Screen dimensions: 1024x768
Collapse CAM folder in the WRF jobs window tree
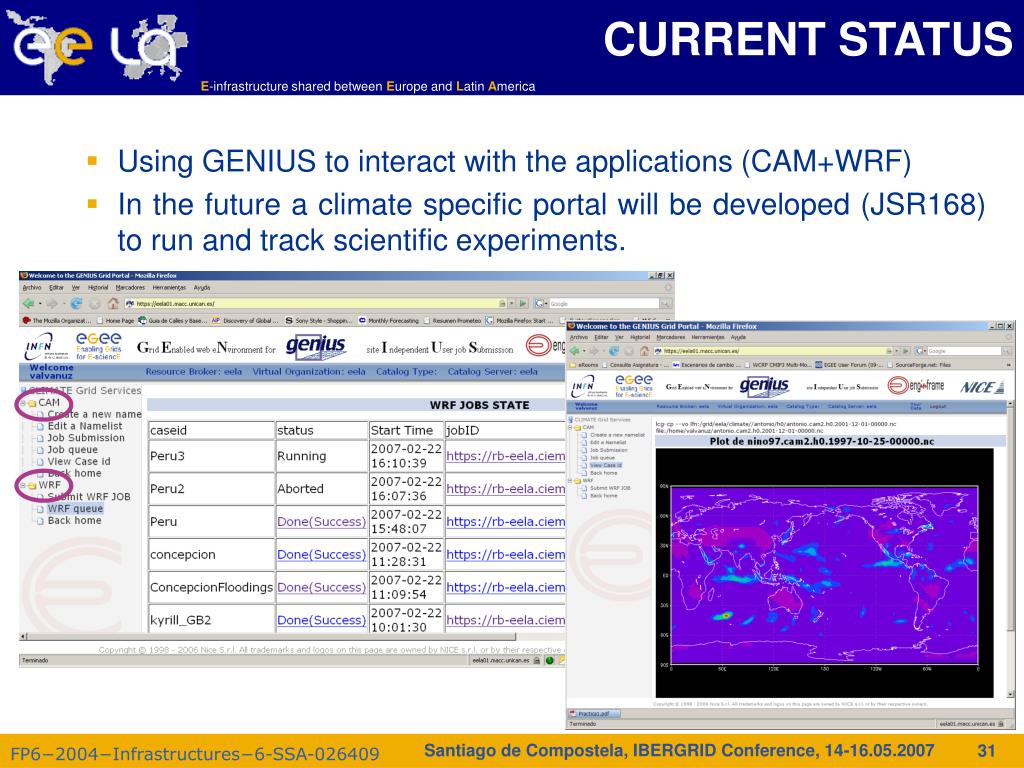[x=24, y=403]
